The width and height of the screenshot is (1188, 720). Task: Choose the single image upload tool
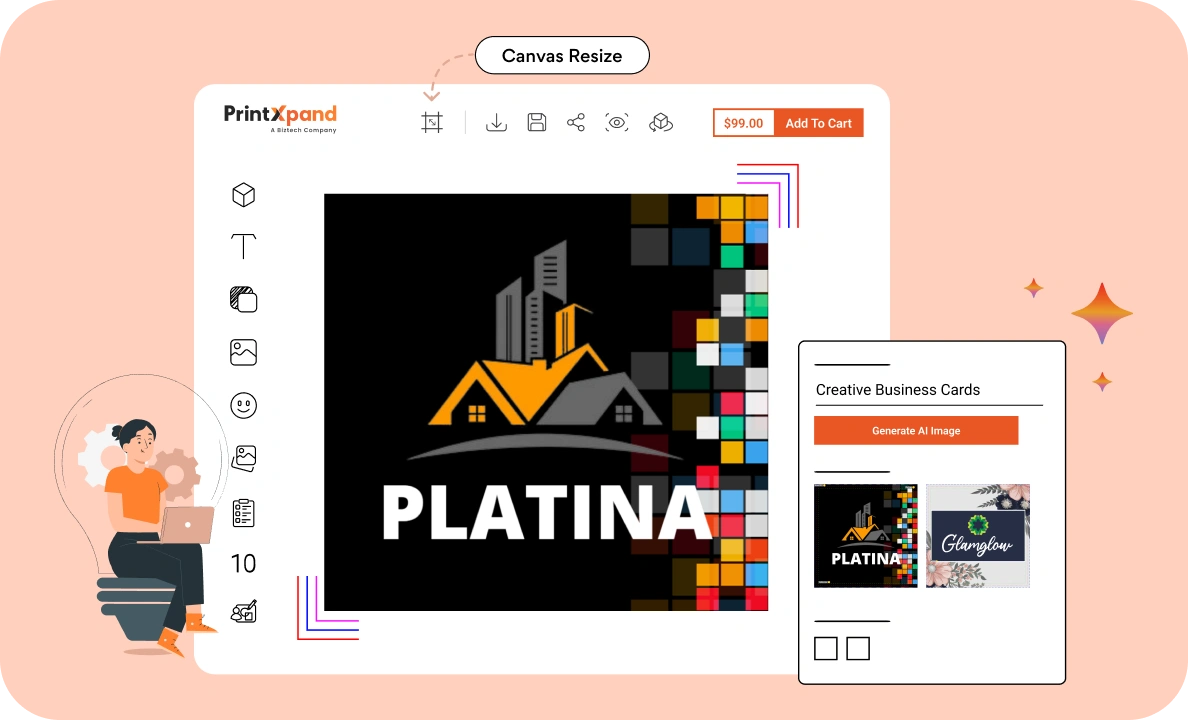coord(244,352)
